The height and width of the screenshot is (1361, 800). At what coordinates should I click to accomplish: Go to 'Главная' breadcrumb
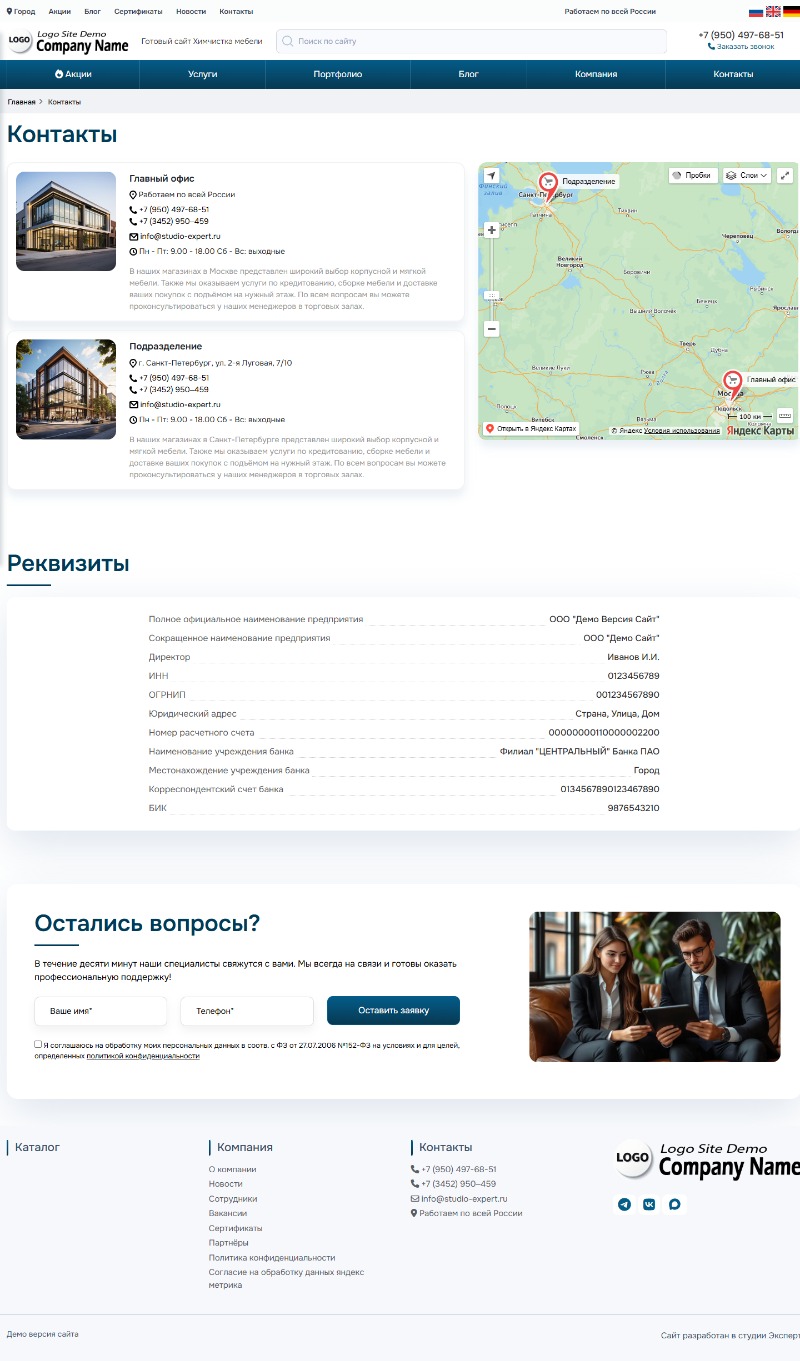[21, 102]
